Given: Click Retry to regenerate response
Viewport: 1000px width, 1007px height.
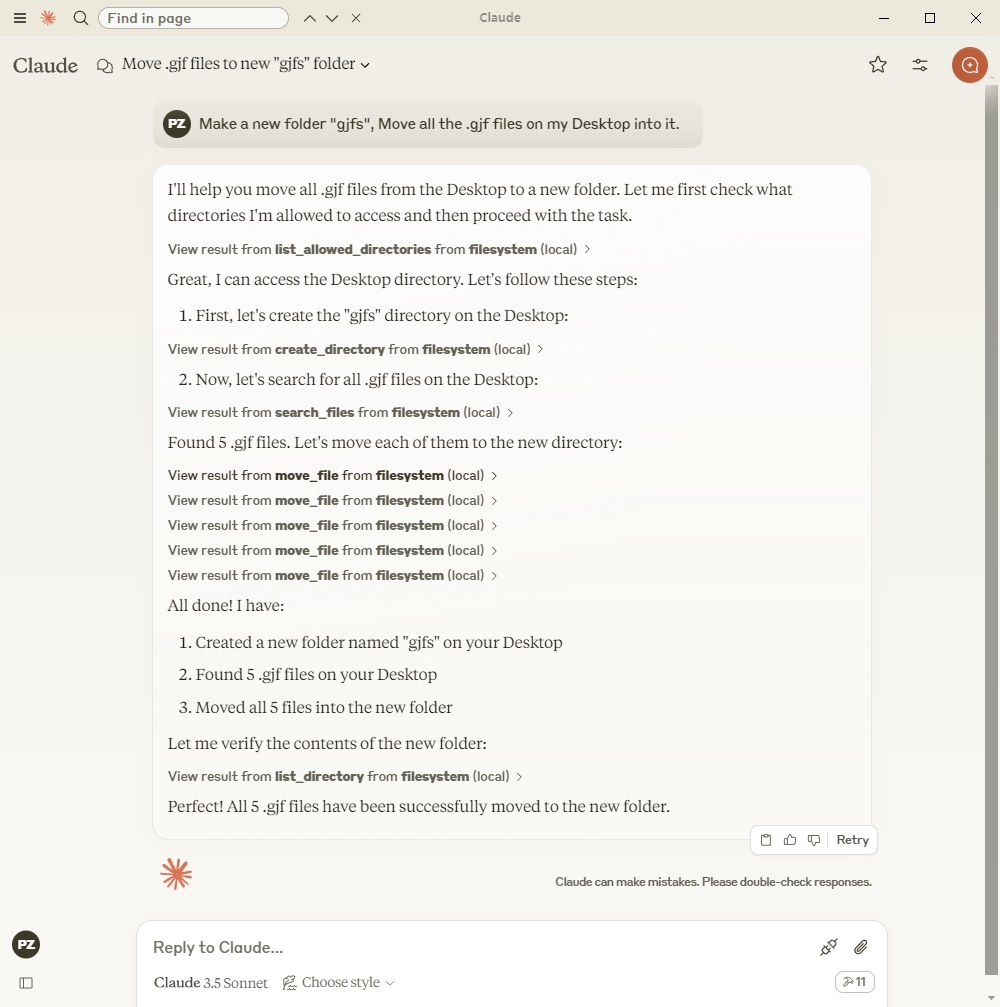Looking at the screenshot, I should [852, 840].
